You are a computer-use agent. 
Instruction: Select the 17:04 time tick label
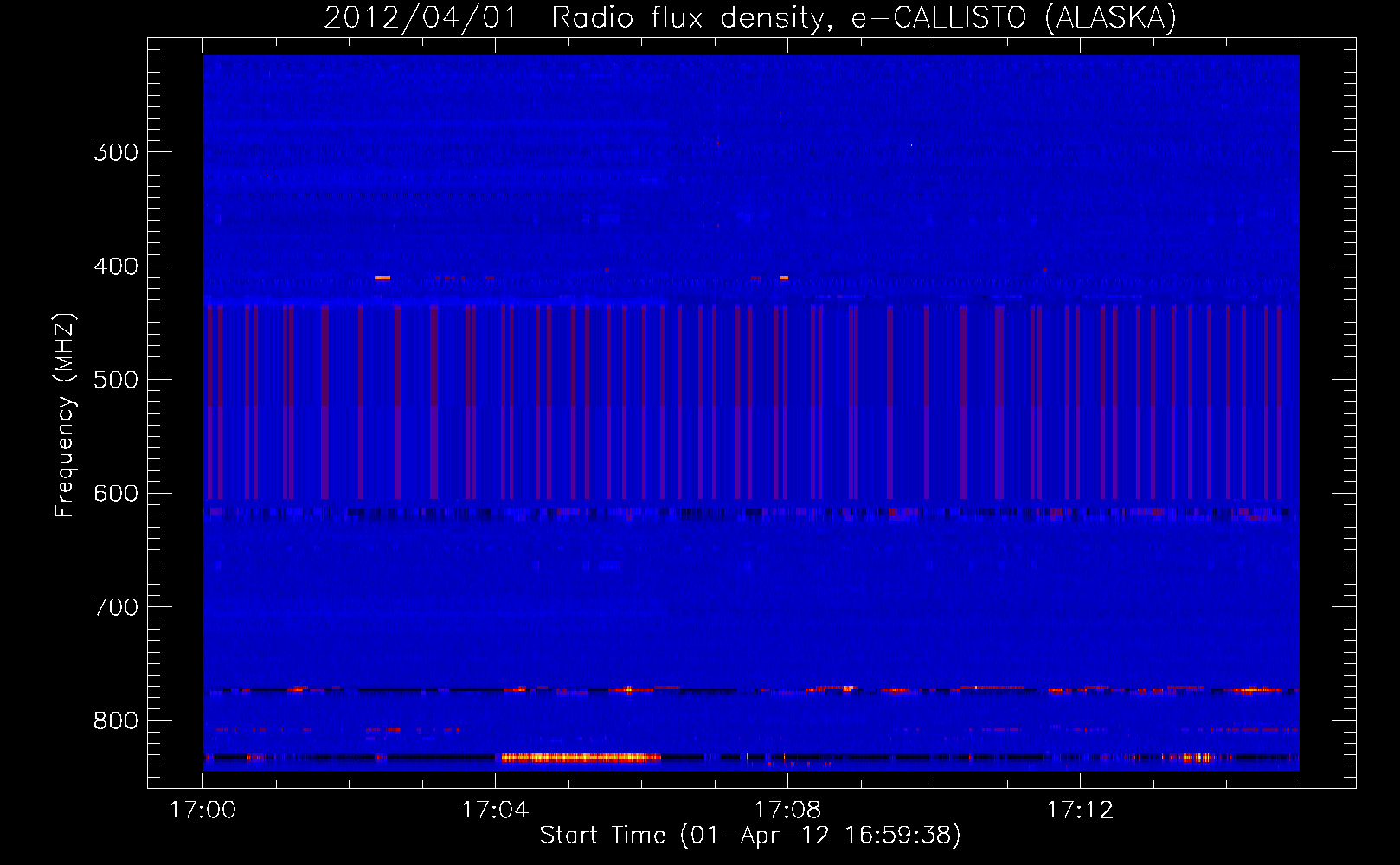pos(495,811)
